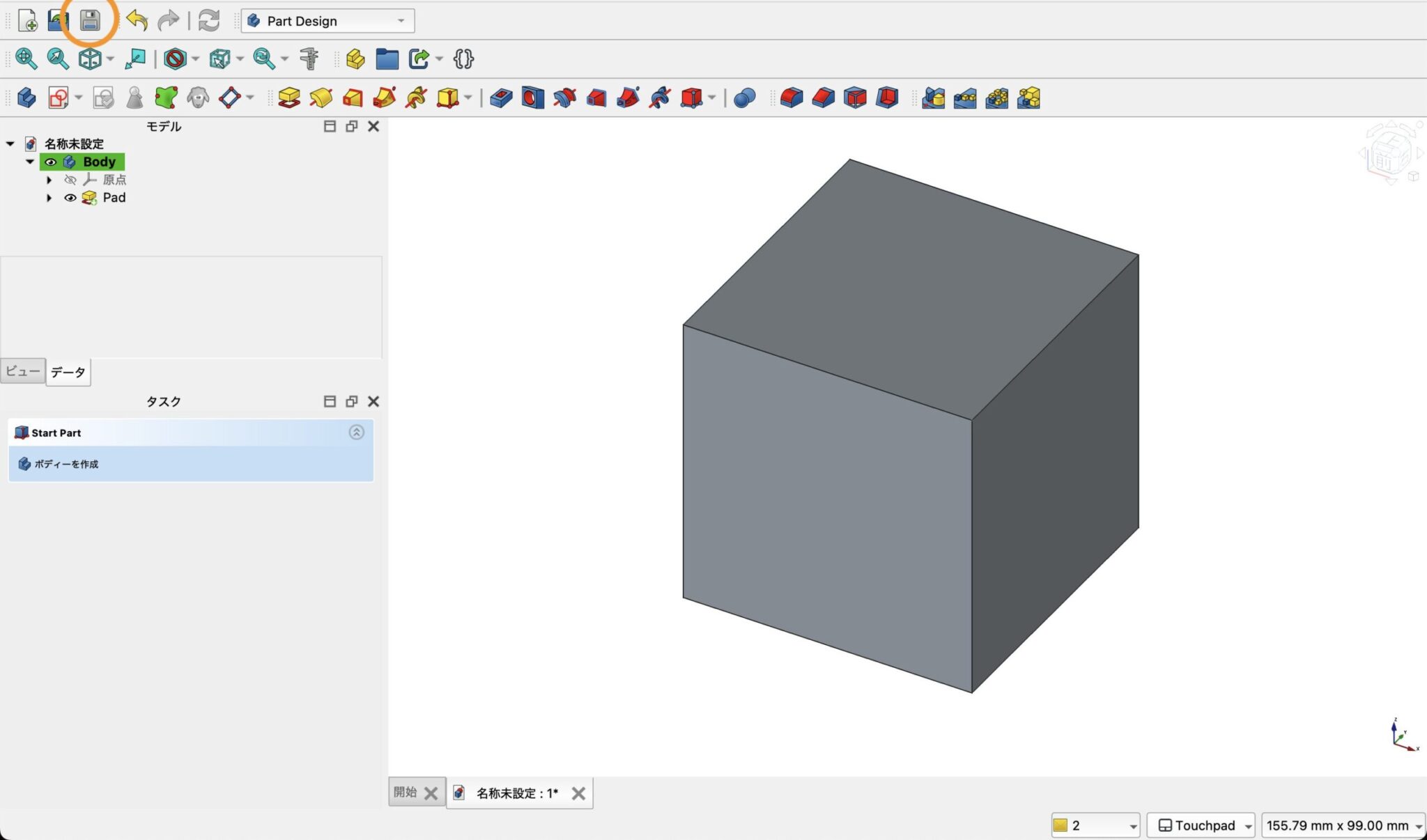Select the Groove tool
The height and width of the screenshot is (840, 1427).
[x=564, y=98]
